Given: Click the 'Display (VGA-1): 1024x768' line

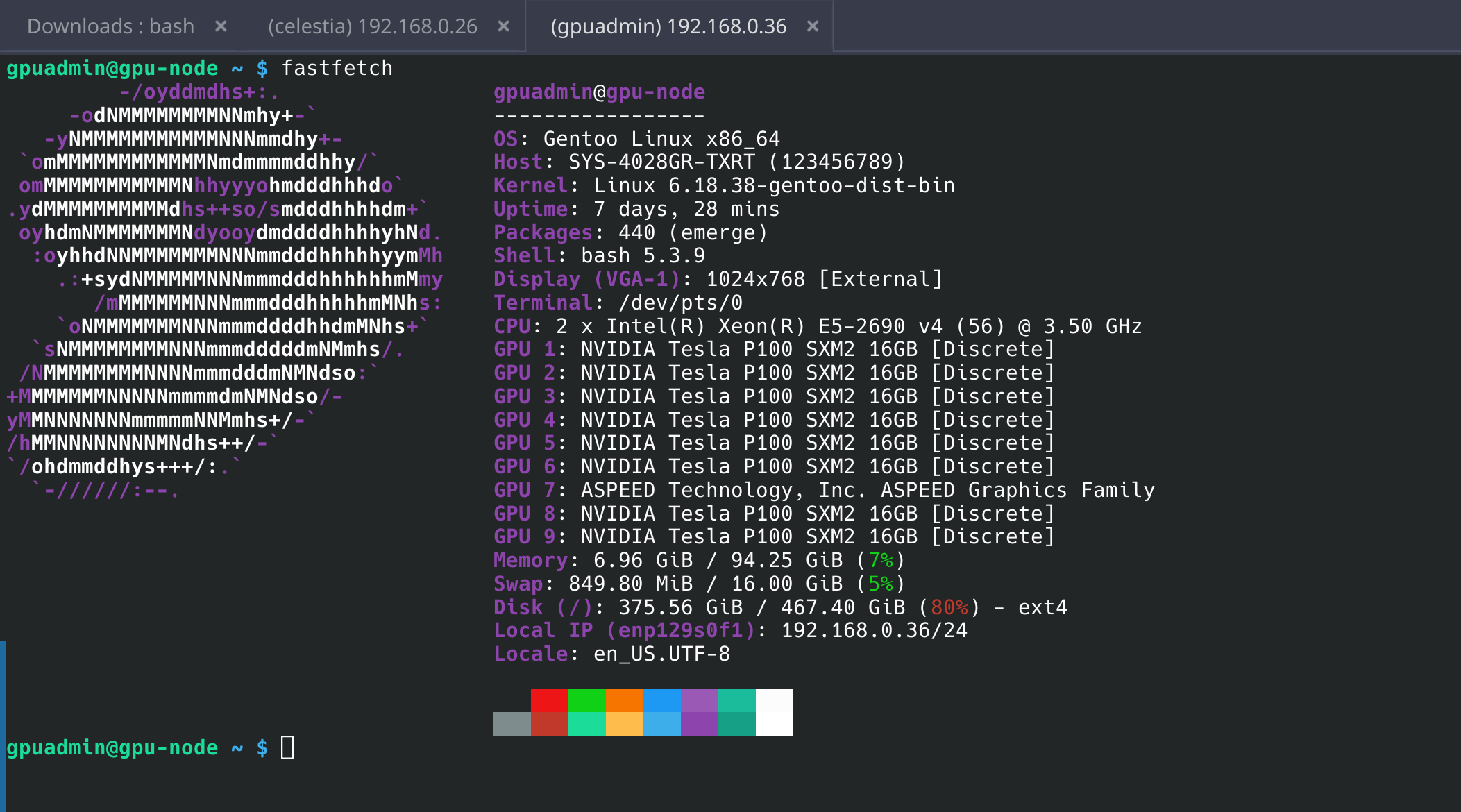Looking at the screenshot, I should coord(718,279).
